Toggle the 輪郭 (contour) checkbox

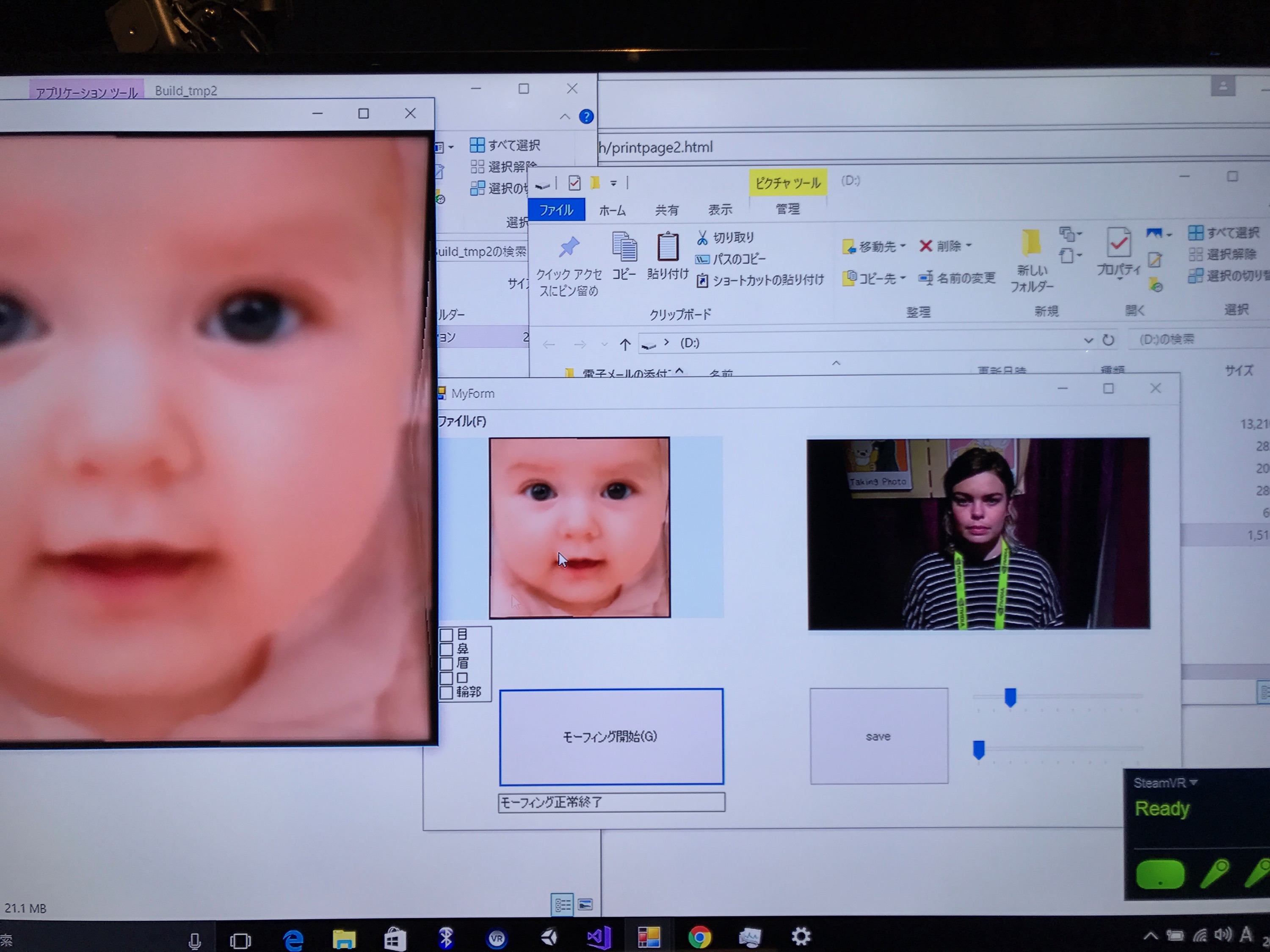(x=446, y=693)
